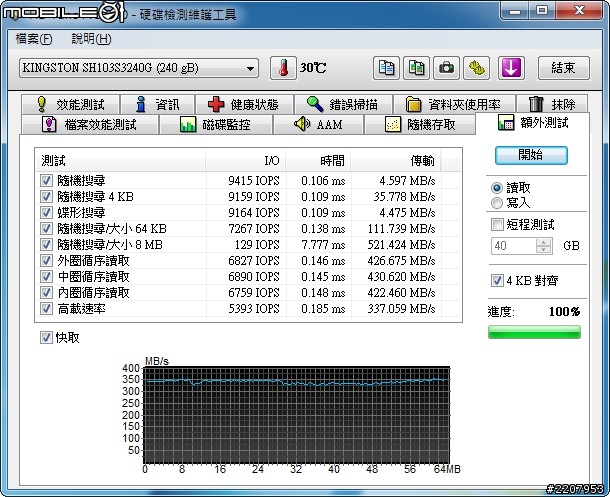Minimize the window
The width and height of the screenshot is (610, 497).
point(515,10)
